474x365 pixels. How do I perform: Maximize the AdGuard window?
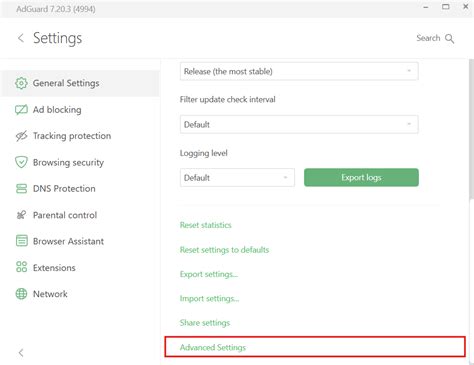tap(446, 7)
